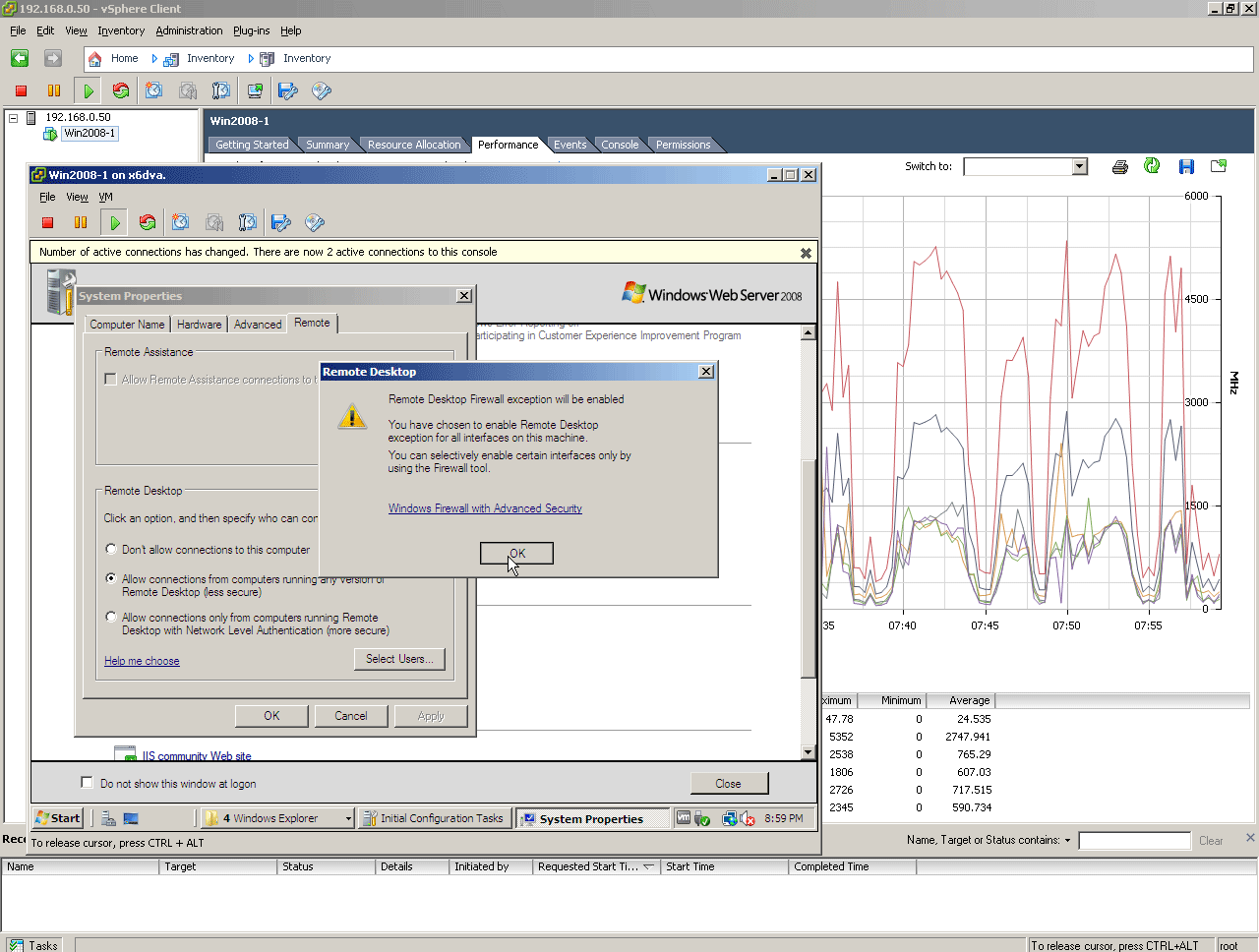Power off VM with main toolbar stop icon

tap(21, 91)
